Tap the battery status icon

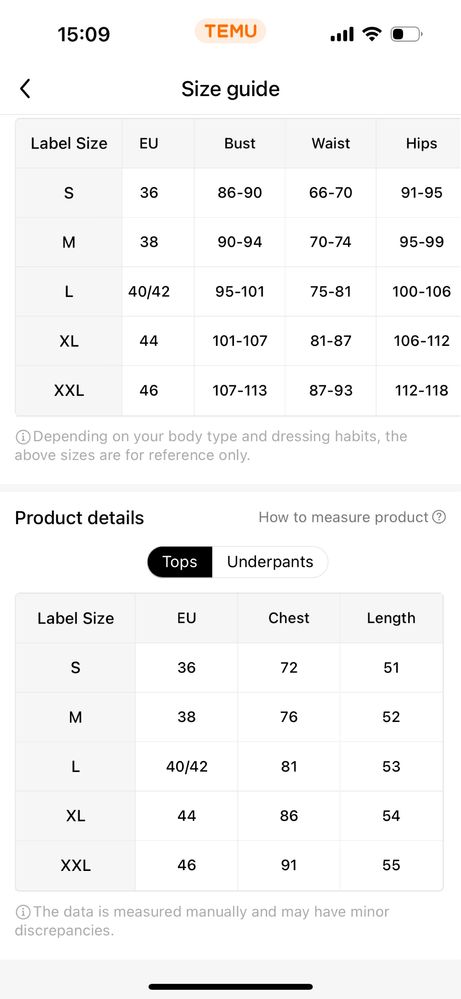[406, 34]
